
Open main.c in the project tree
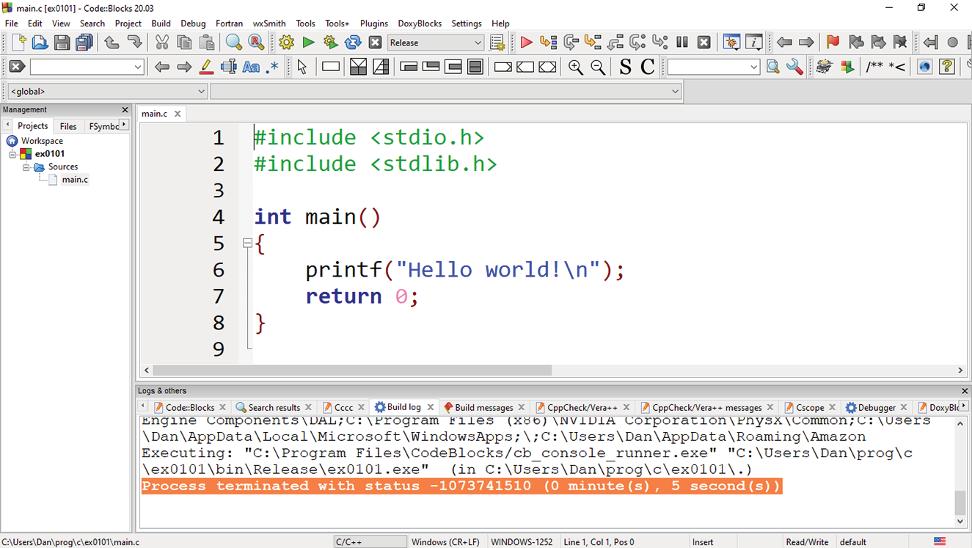coord(75,180)
